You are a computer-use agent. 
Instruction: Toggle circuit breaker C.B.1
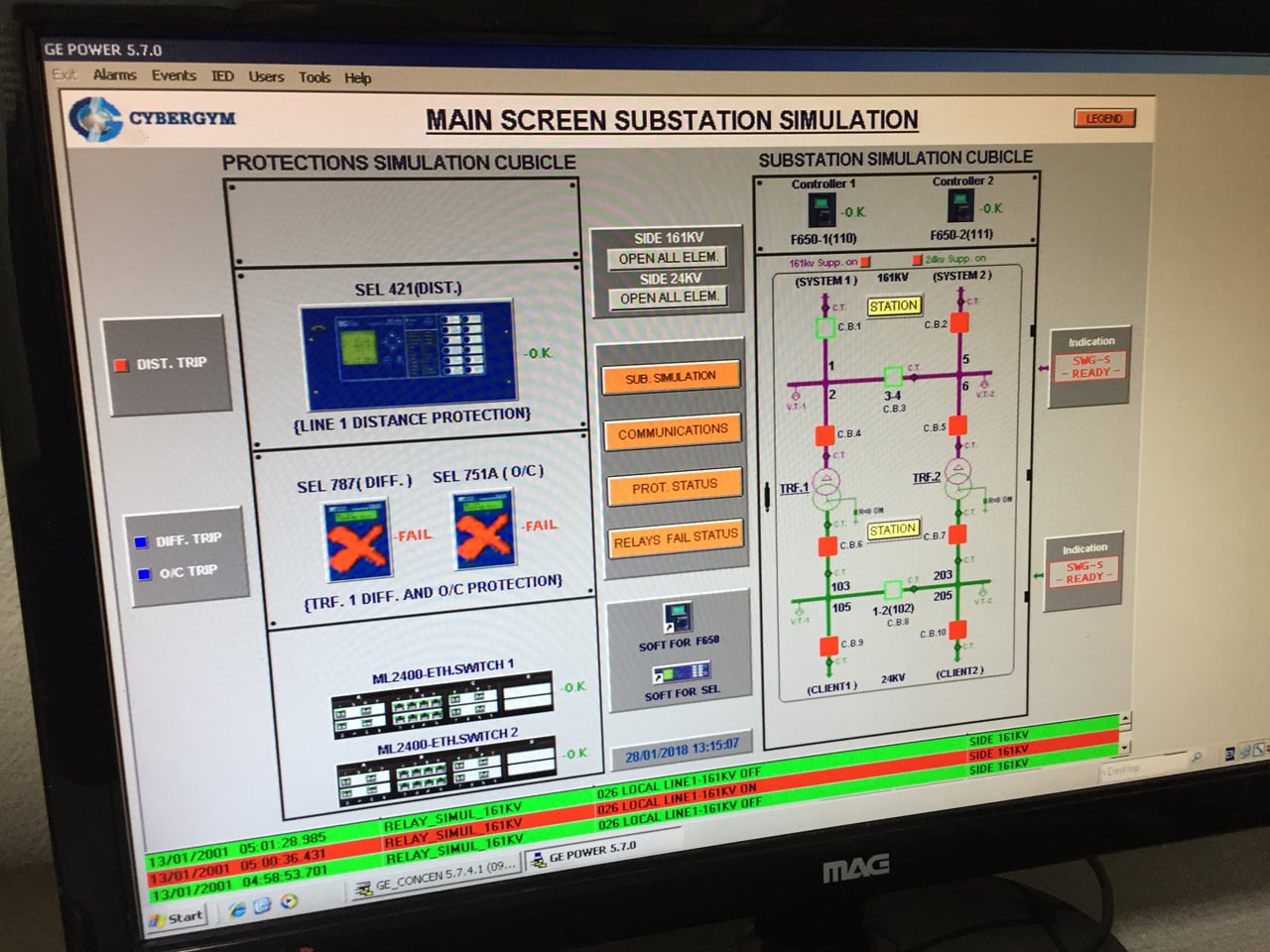(825, 326)
